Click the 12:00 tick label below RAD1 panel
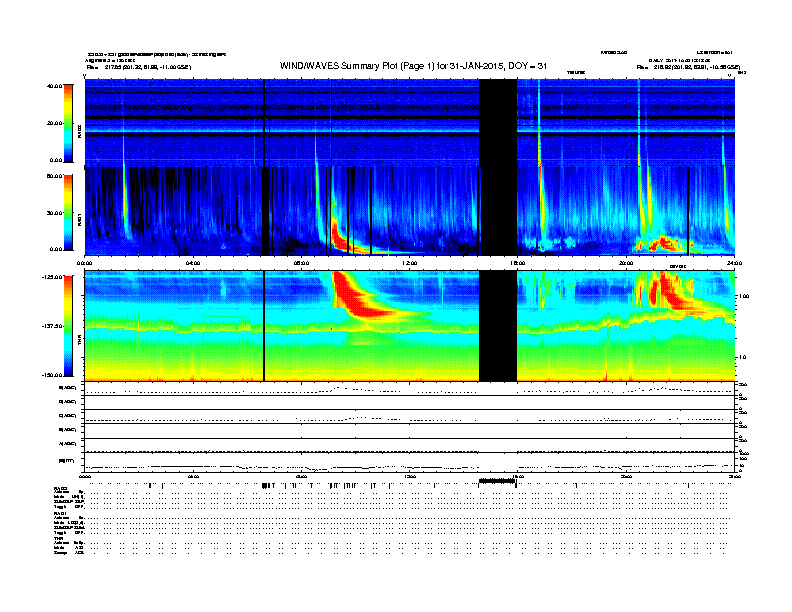The width and height of the screenshot is (792, 612). [409, 263]
